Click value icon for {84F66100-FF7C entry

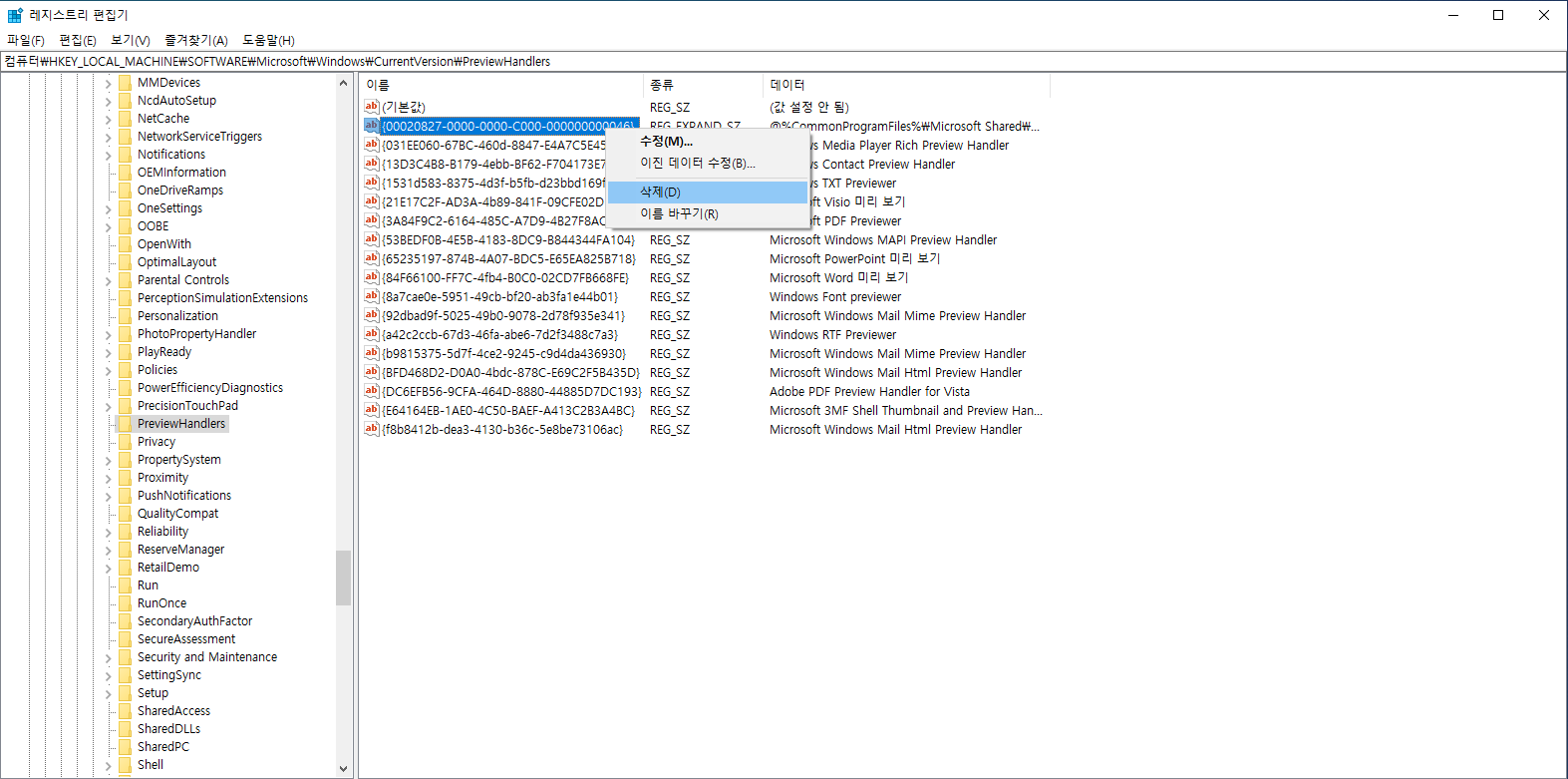372,277
